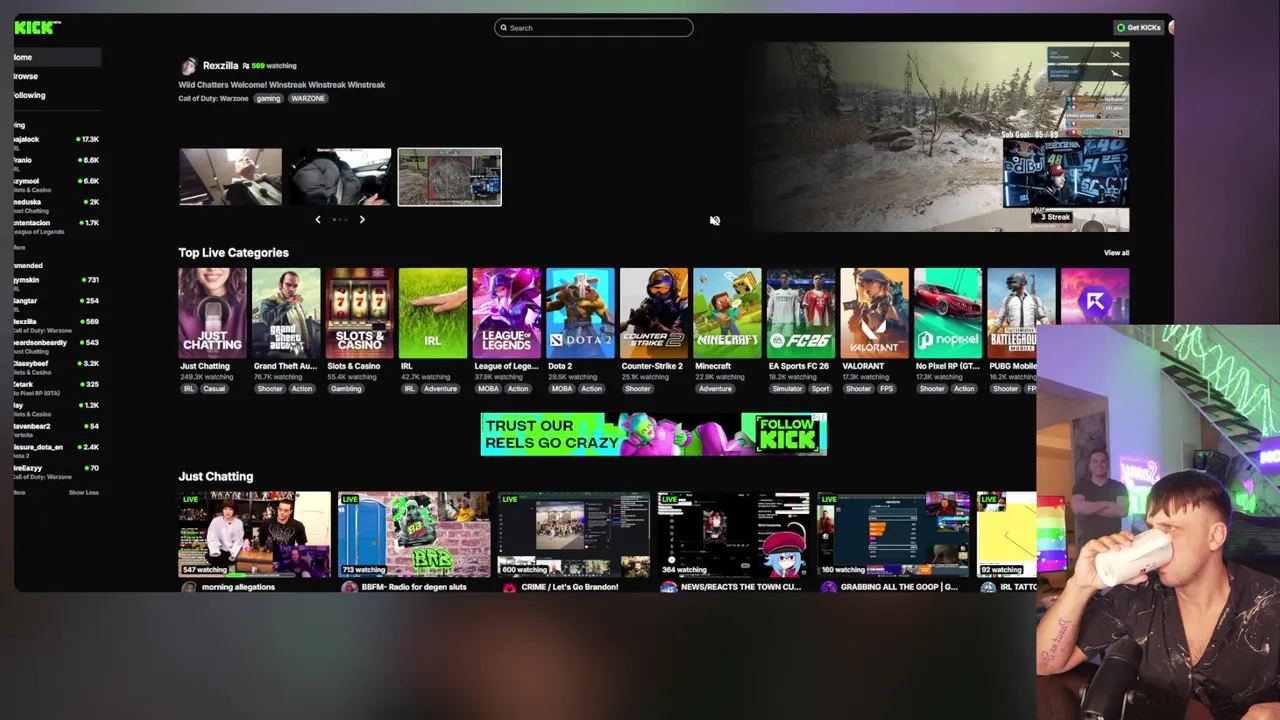Open the BBFM Radio stream thumbnail
1280x720 pixels.
(414, 534)
